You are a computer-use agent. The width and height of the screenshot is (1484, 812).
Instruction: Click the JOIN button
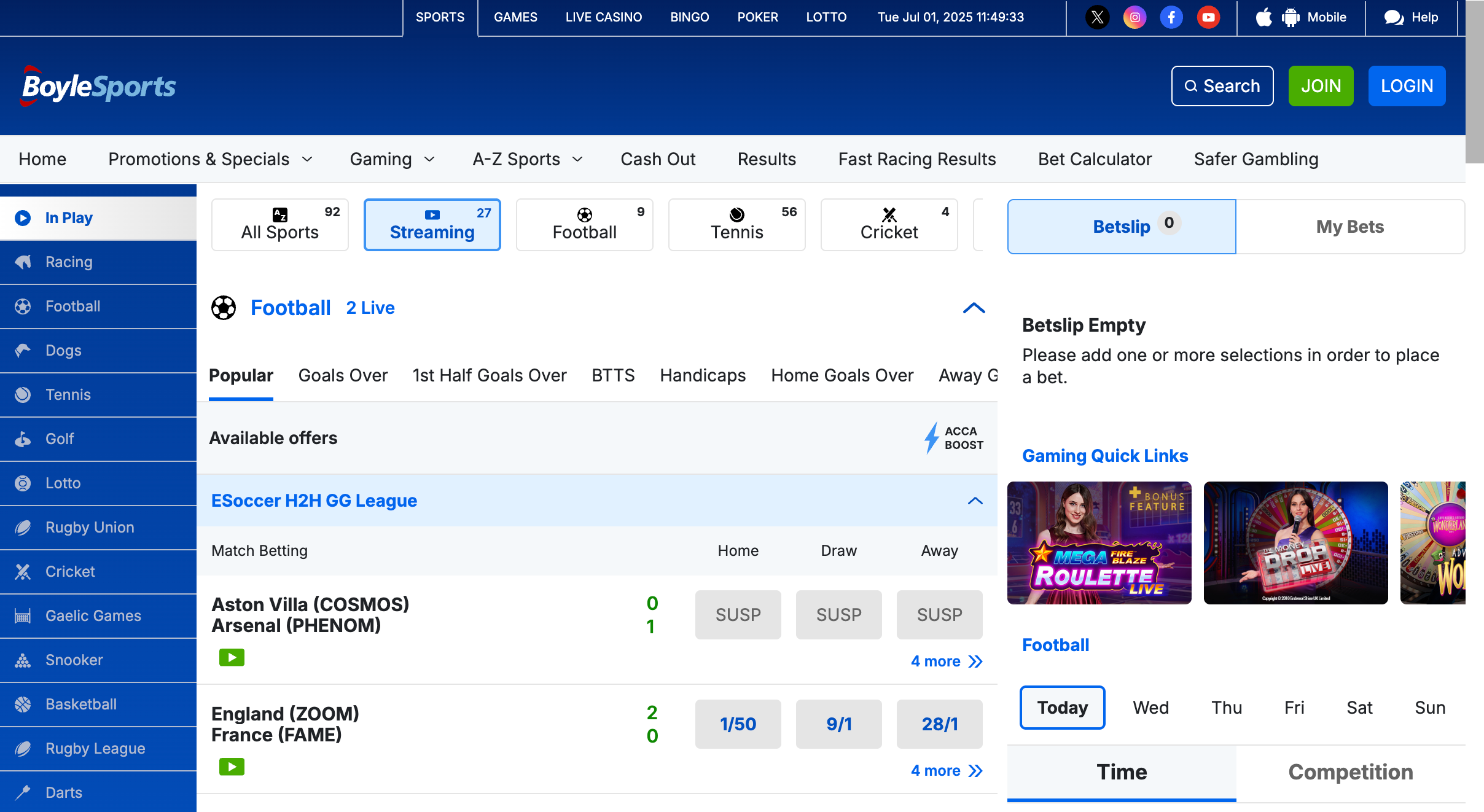1321,86
